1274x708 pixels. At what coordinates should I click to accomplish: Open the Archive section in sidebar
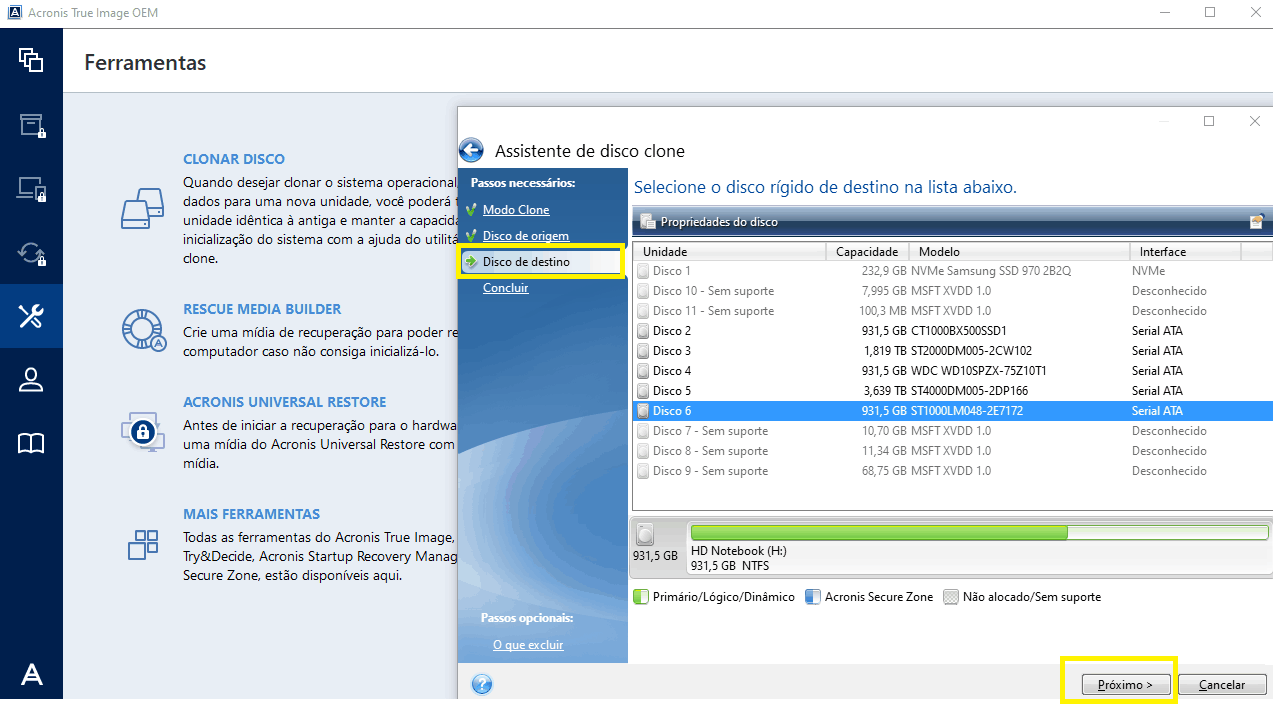coord(31,125)
